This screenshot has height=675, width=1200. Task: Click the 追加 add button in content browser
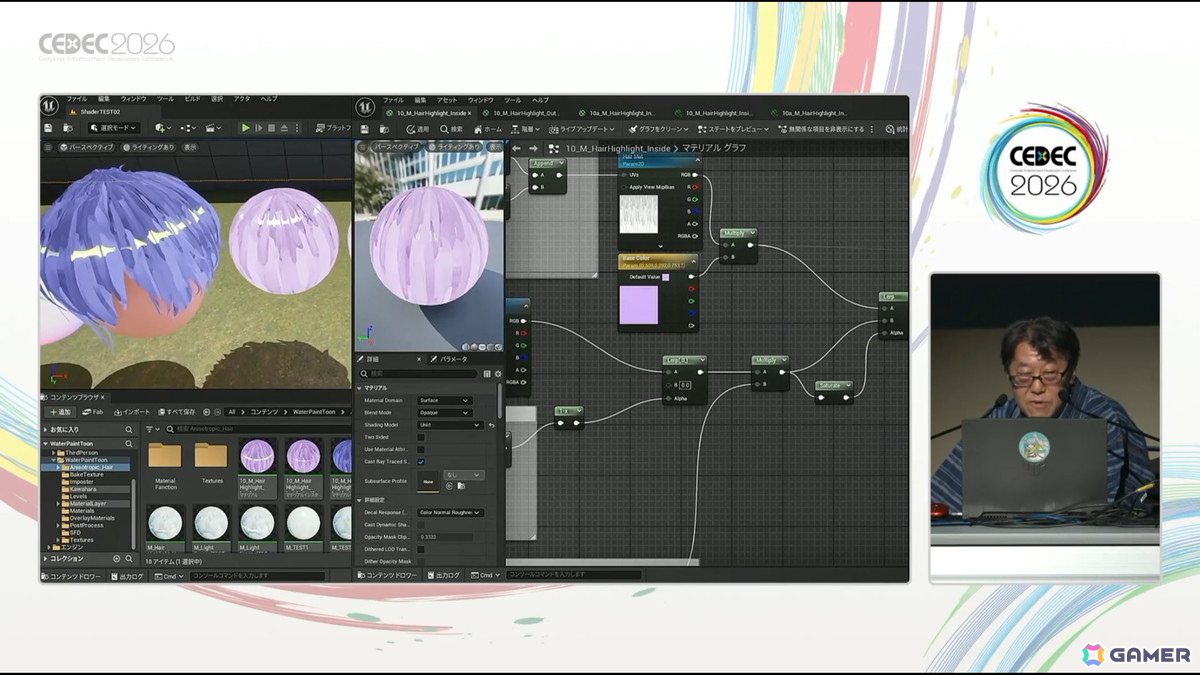tap(61, 412)
